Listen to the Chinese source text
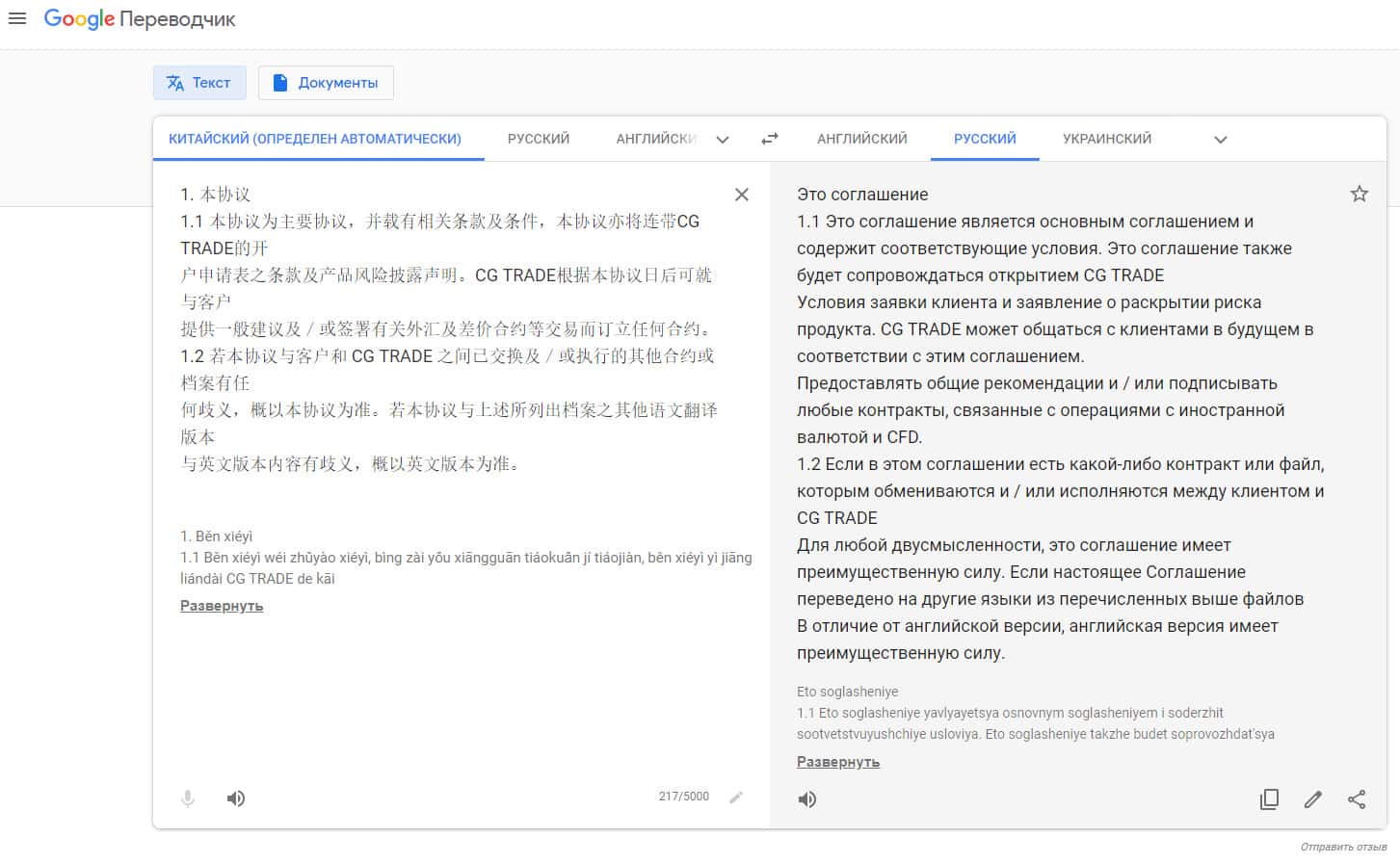 235,798
